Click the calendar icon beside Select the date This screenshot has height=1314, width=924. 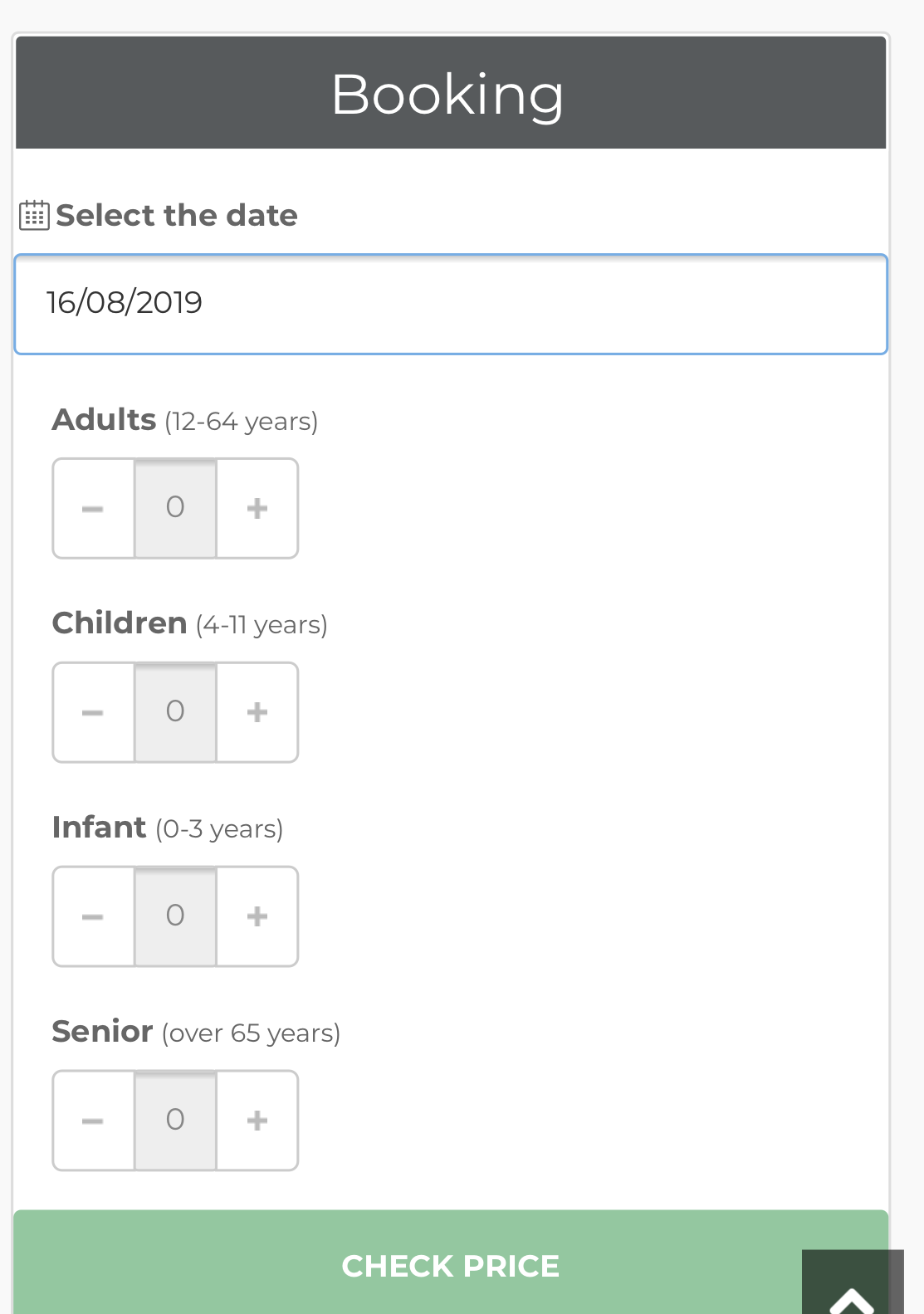34,215
